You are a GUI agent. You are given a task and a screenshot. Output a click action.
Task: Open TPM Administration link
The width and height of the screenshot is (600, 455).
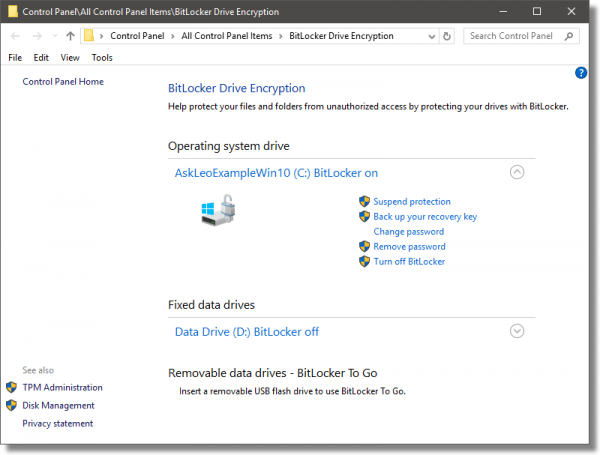click(x=62, y=387)
